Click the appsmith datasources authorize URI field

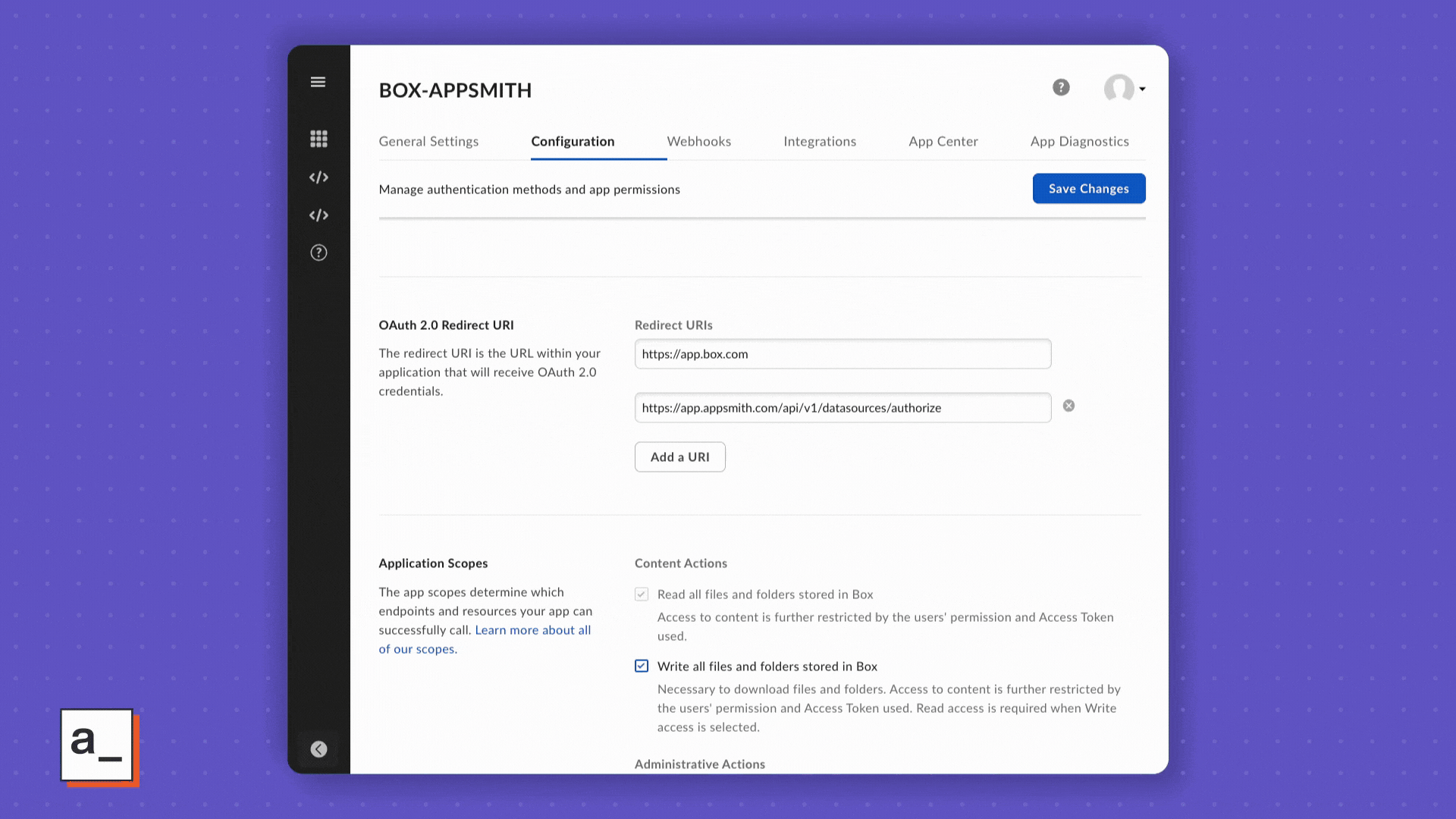[x=842, y=408]
